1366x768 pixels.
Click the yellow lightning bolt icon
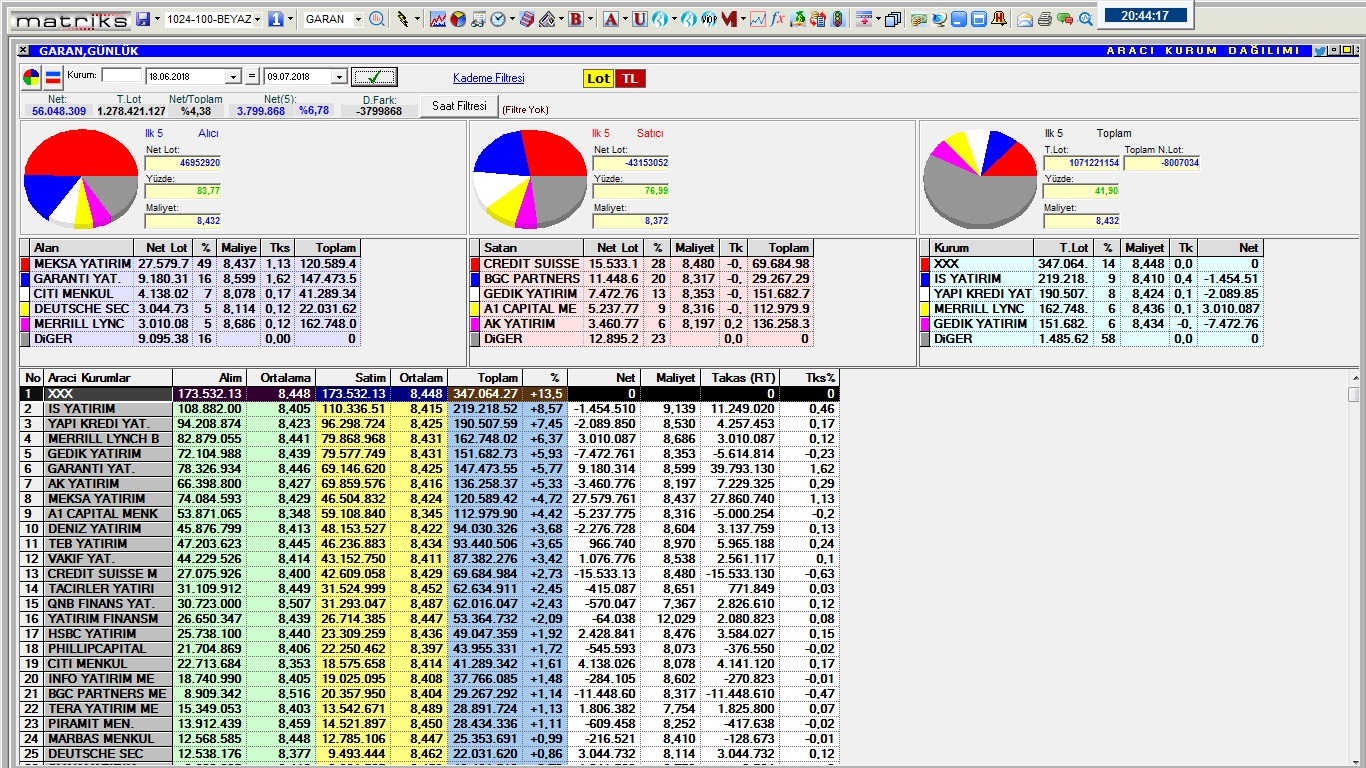tap(403, 19)
